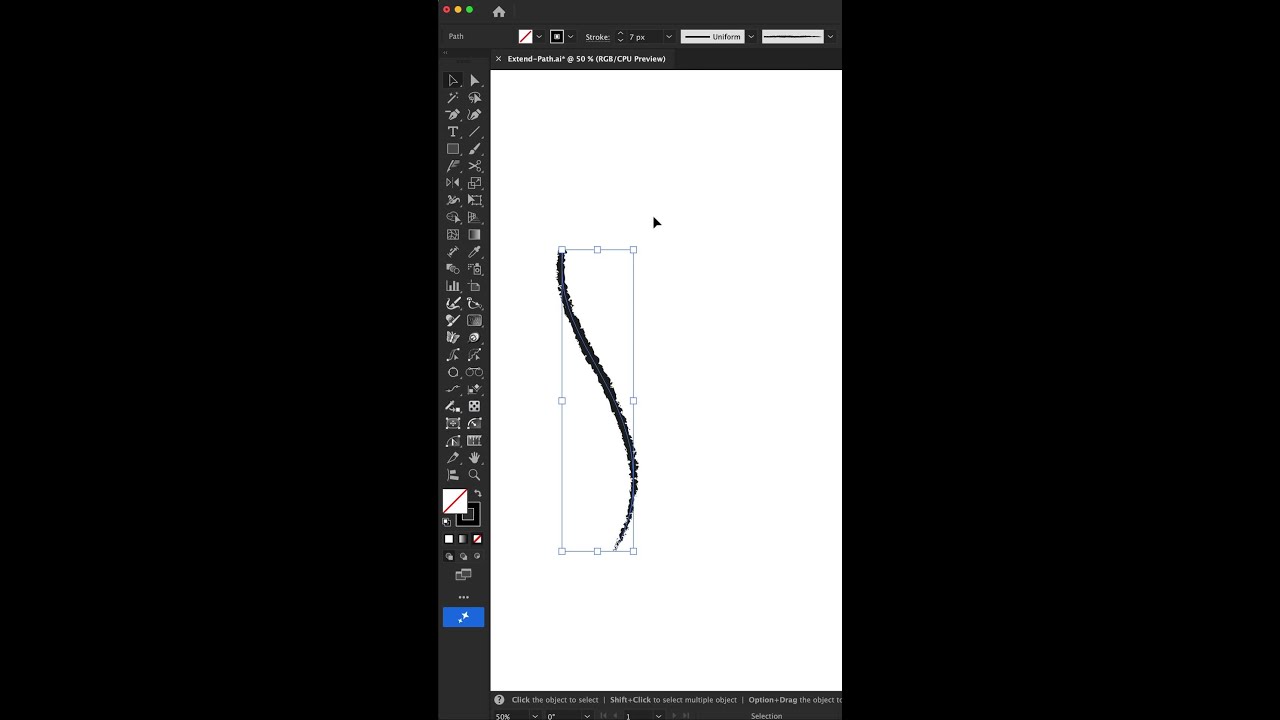Select the Scale tool

[x=475, y=183]
